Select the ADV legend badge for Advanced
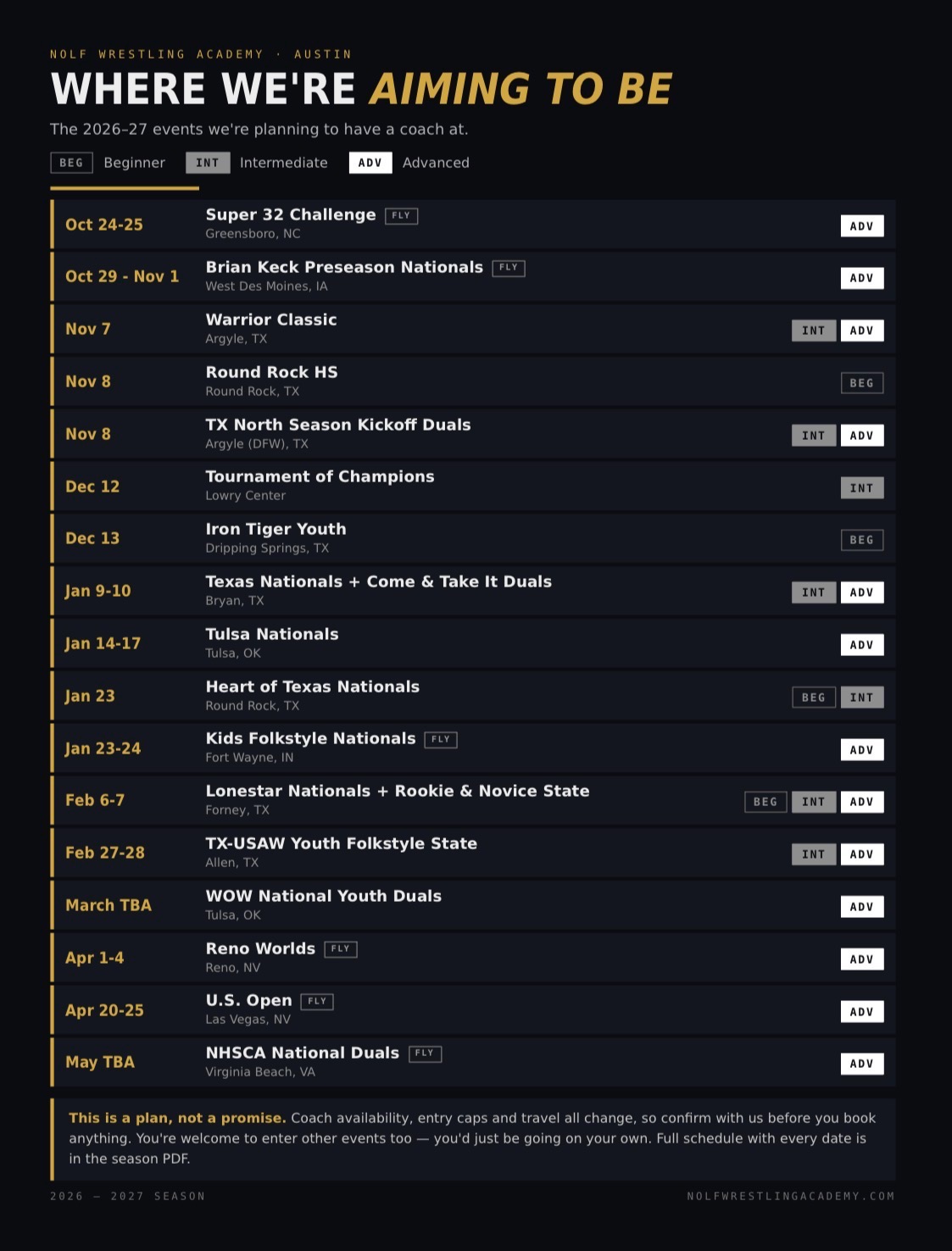952x1251 pixels. point(370,163)
